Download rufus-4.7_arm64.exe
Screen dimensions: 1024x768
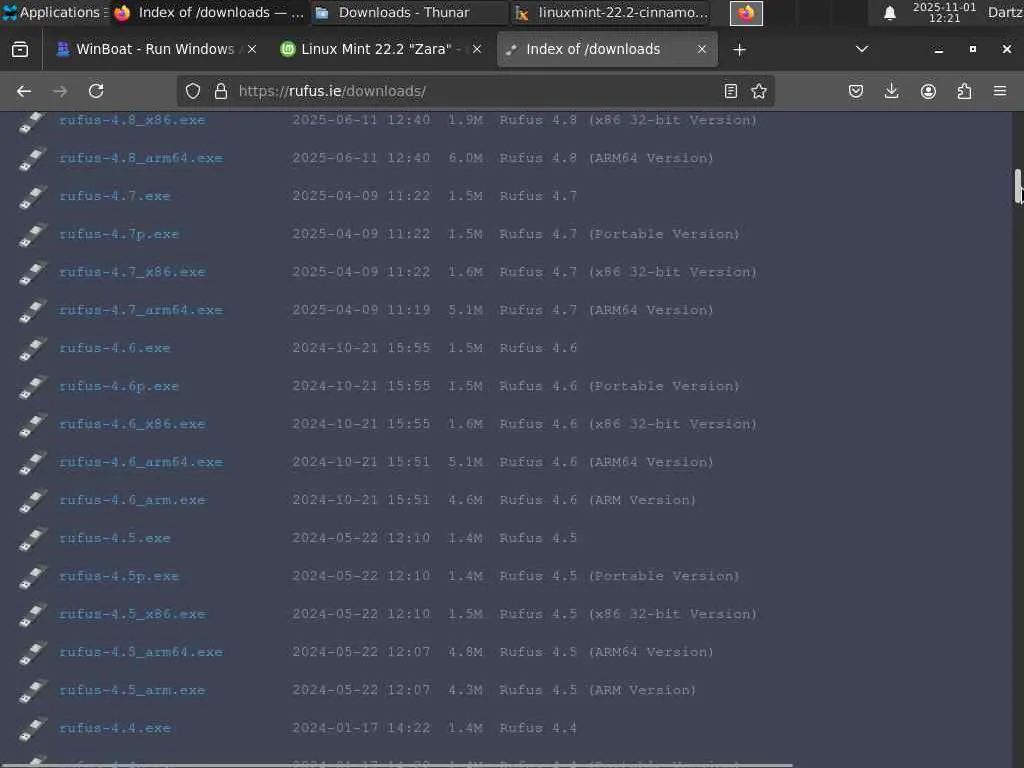tap(140, 310)
